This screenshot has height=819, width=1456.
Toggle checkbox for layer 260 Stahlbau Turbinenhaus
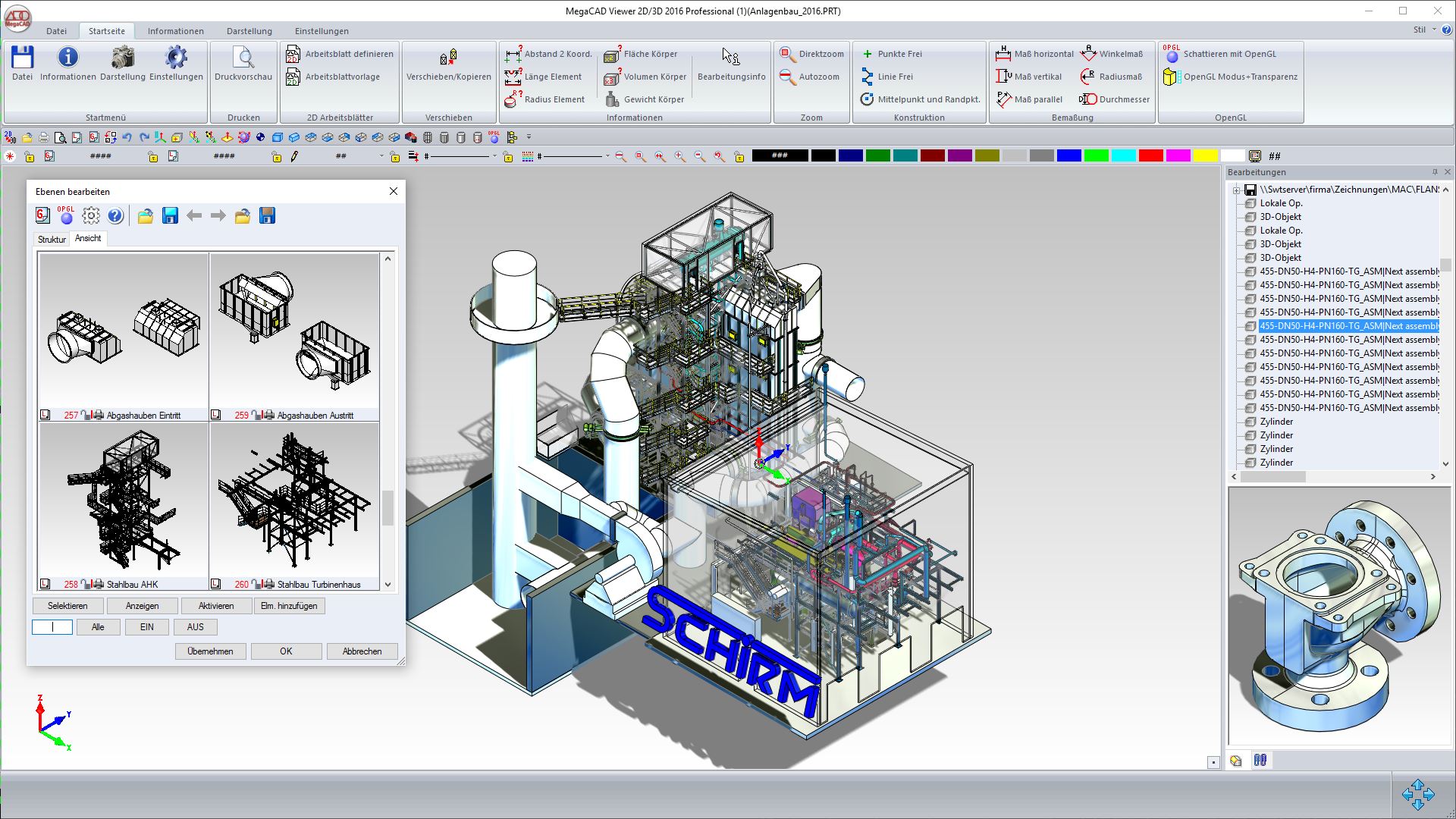(216, 584)
